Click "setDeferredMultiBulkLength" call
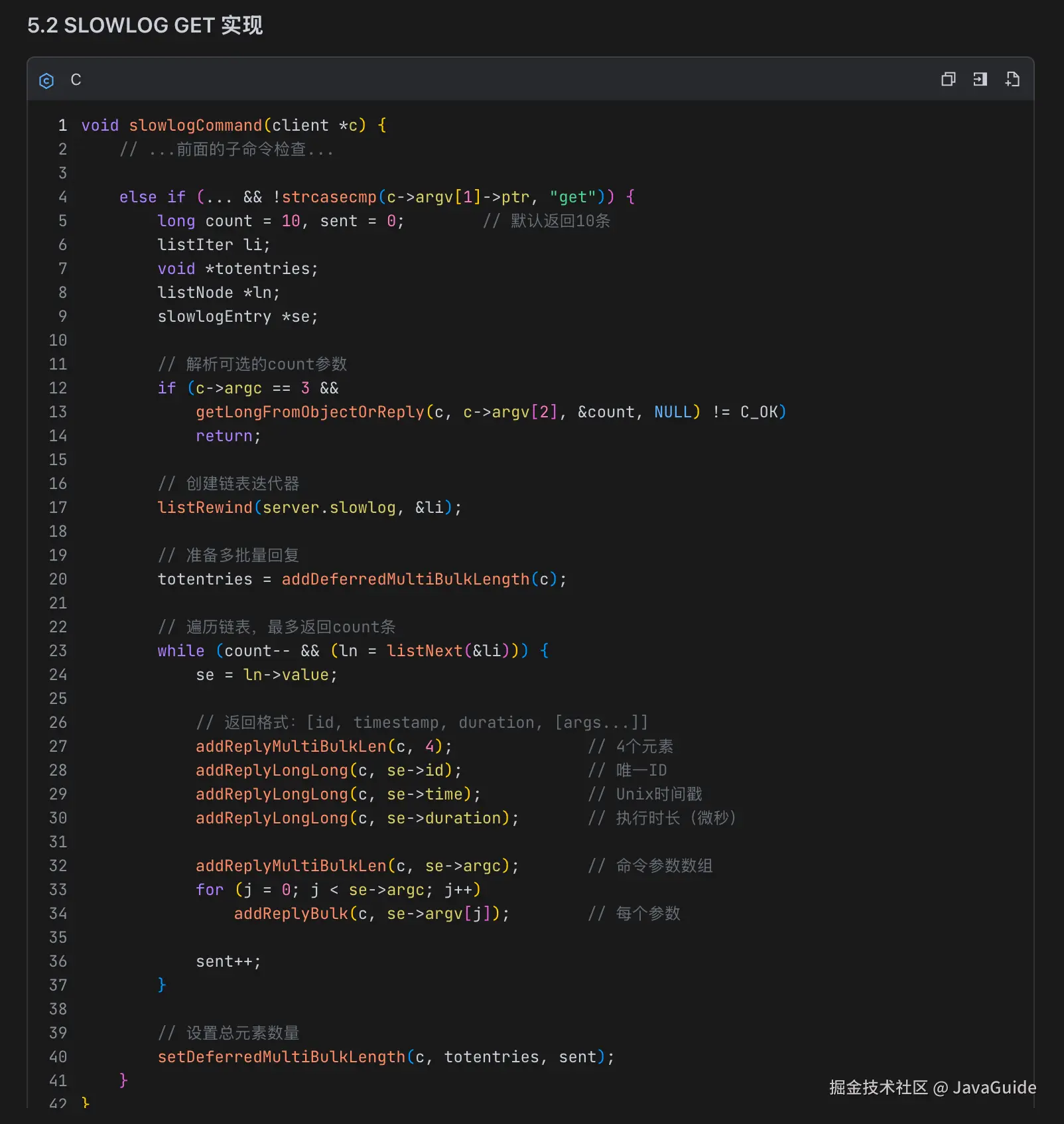This screenshot has height=1124, width=1064. [x=281, y=1057]
